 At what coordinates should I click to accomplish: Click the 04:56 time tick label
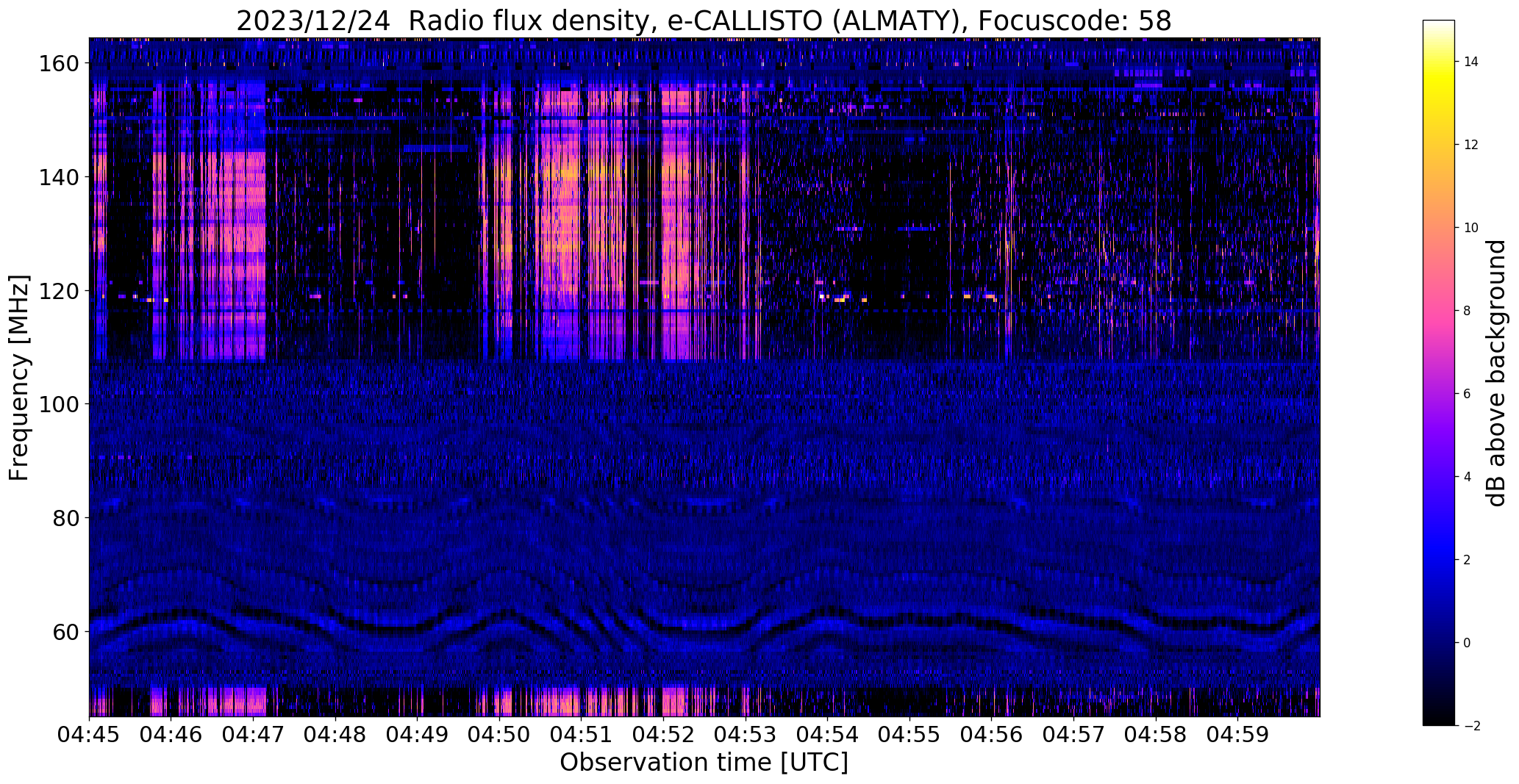click(992, 734)
